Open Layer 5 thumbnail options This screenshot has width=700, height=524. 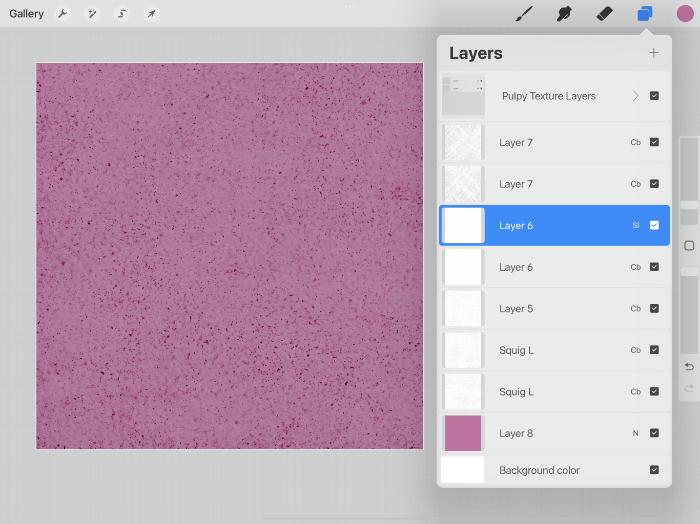(x=463, y=308)
